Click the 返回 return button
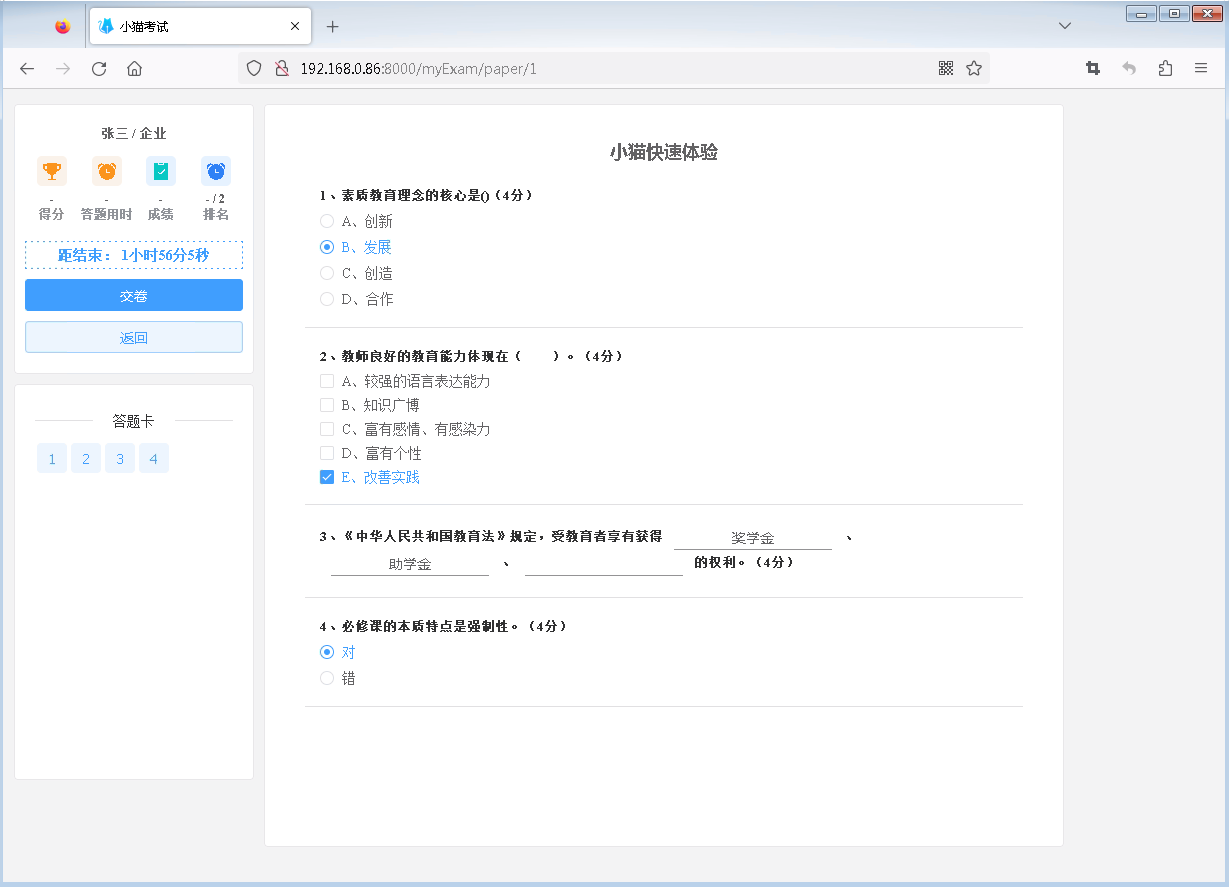Viewport: 1229px width, 887px height. [x=133, y=337]
